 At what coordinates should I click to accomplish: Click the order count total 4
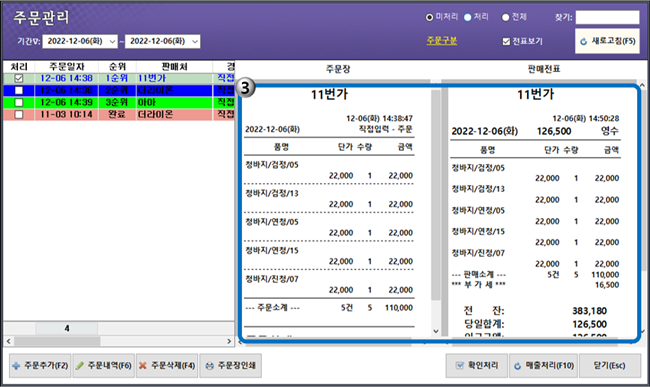coord(67,329)
